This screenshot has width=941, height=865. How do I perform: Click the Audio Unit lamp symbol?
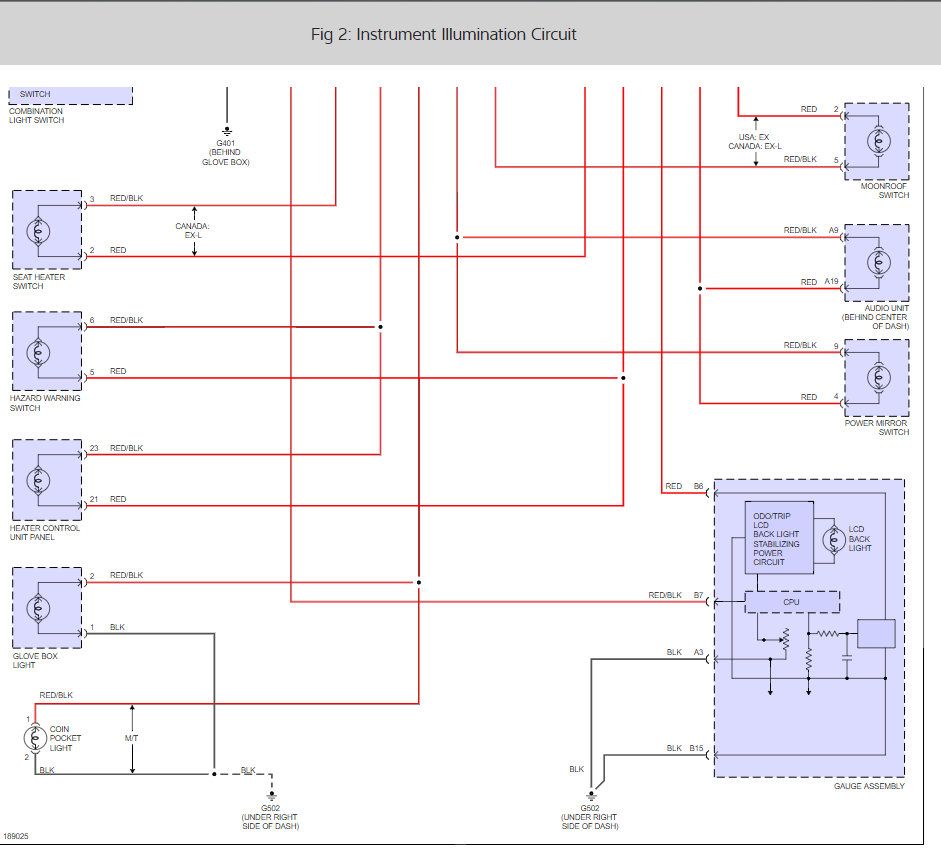tap(879, 262)
